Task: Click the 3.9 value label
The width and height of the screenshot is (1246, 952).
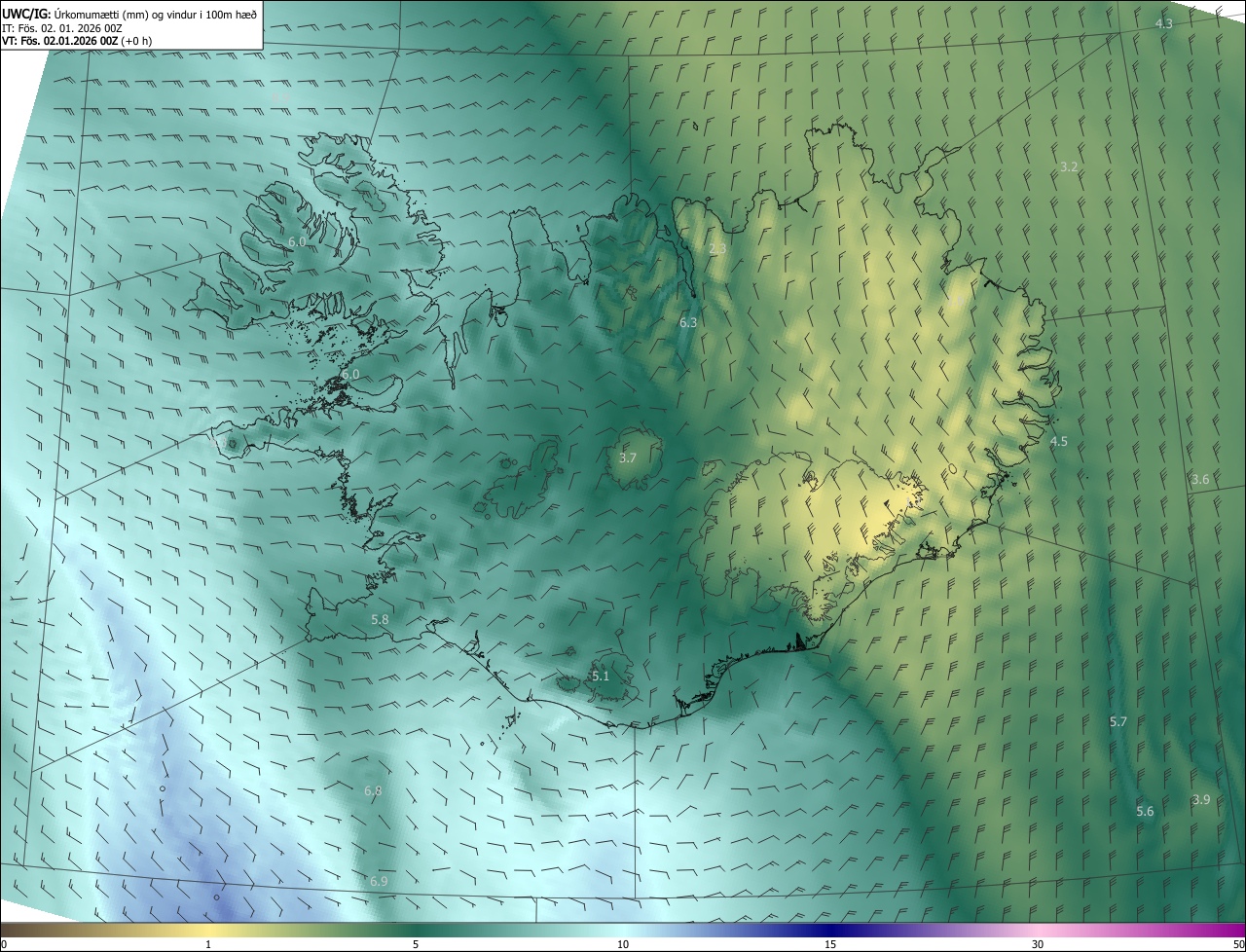Action: click(1201, 800)
